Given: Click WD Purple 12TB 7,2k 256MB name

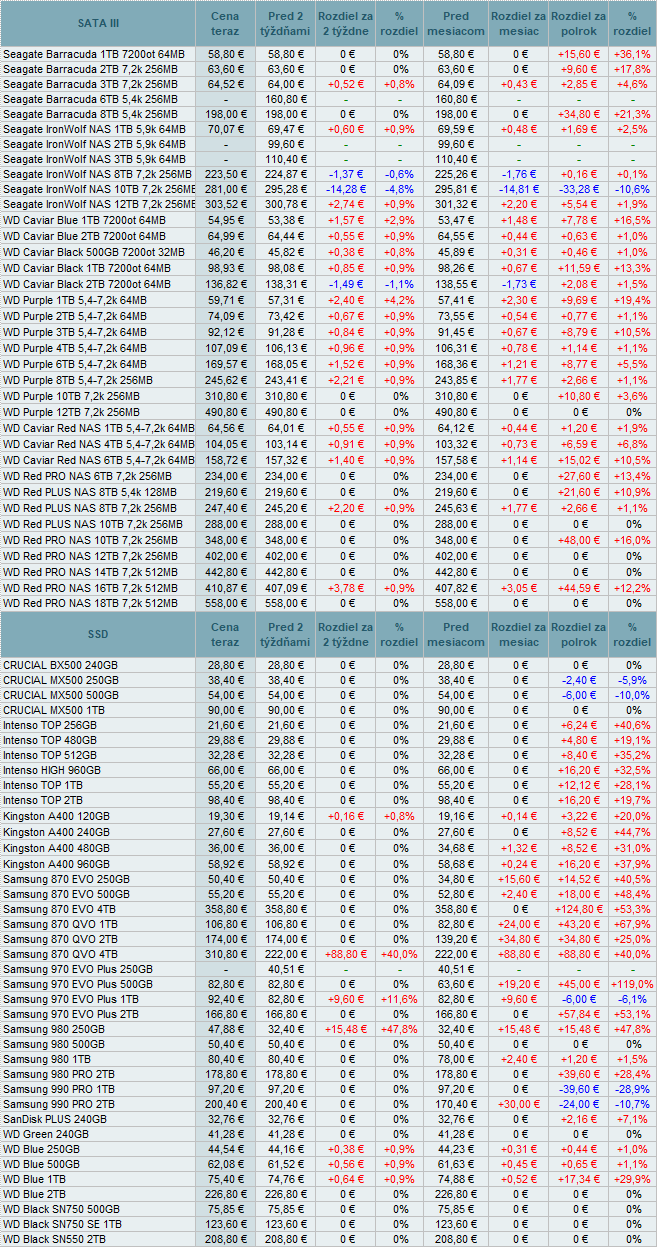Looking at the screenshot, I should [72, 411].
